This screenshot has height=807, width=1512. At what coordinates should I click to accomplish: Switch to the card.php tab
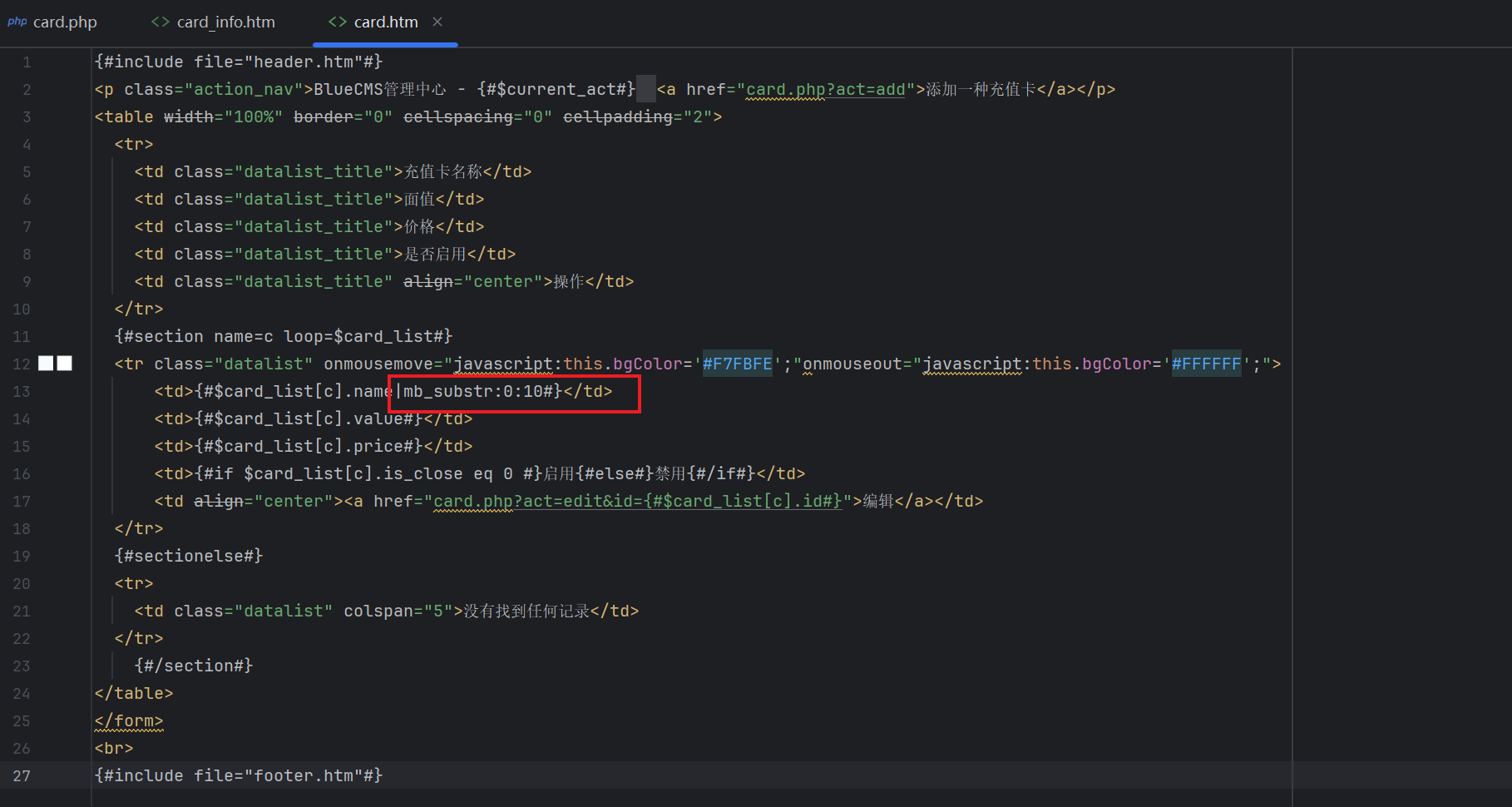pos(52,22)
